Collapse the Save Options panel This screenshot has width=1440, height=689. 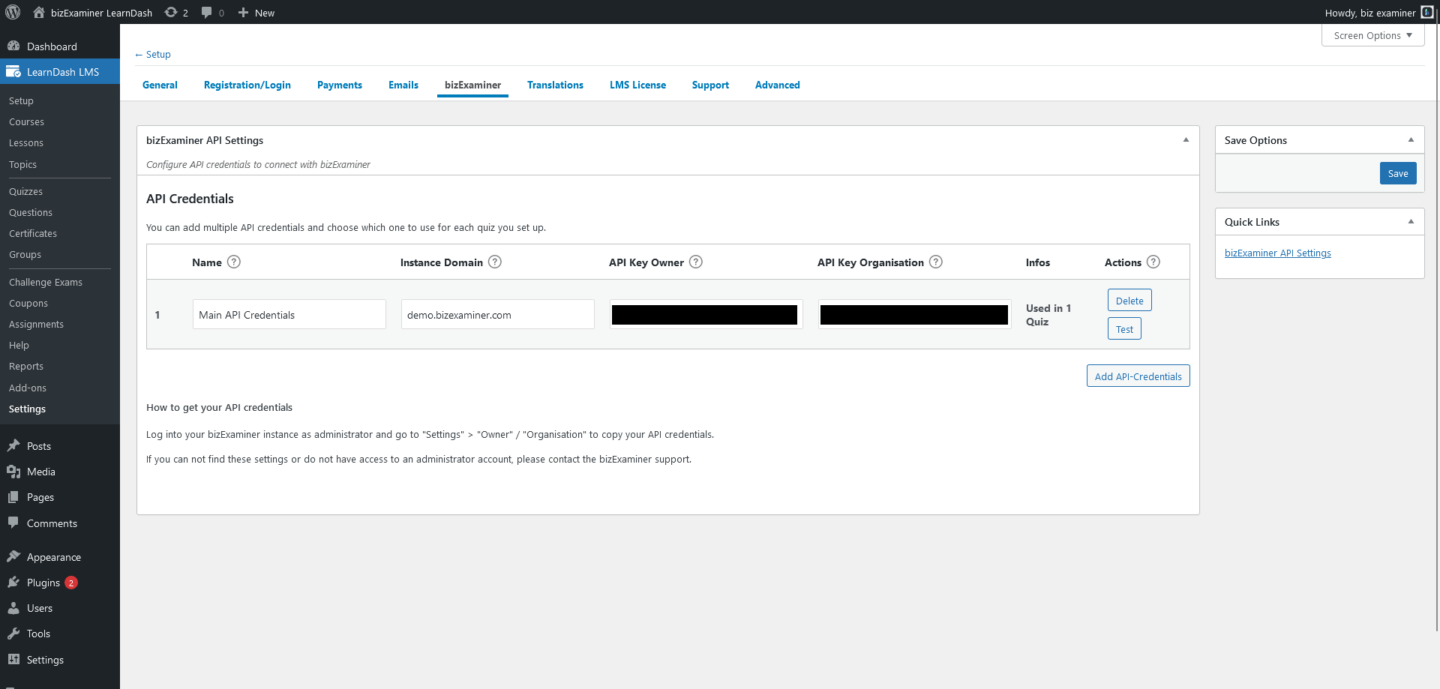(x=1410, y=140)
